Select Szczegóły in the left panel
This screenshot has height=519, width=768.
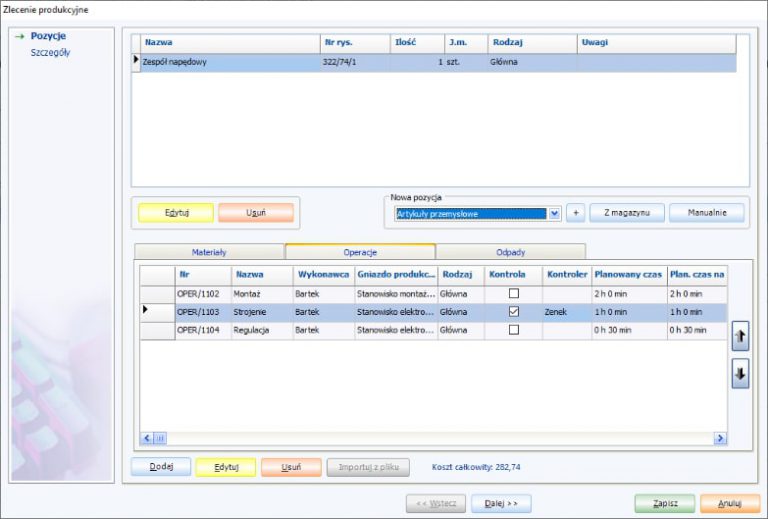50,52
